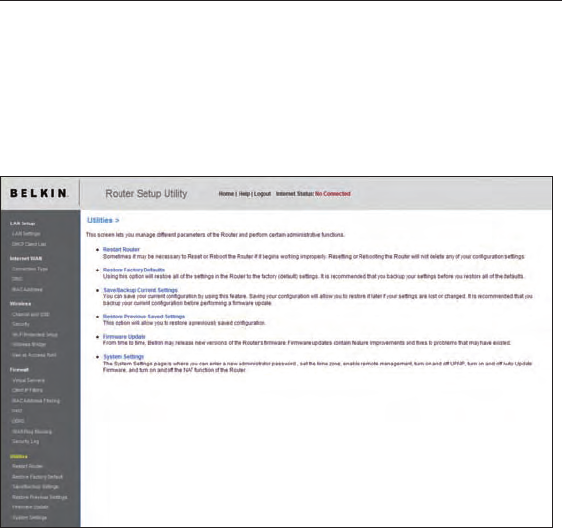Open the Help link in header

point(244,194)
